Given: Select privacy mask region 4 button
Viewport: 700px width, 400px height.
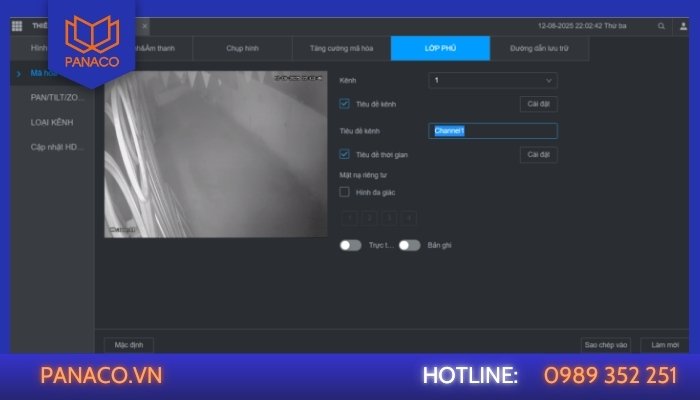Looking at the screenshot, I should (408, 218).
